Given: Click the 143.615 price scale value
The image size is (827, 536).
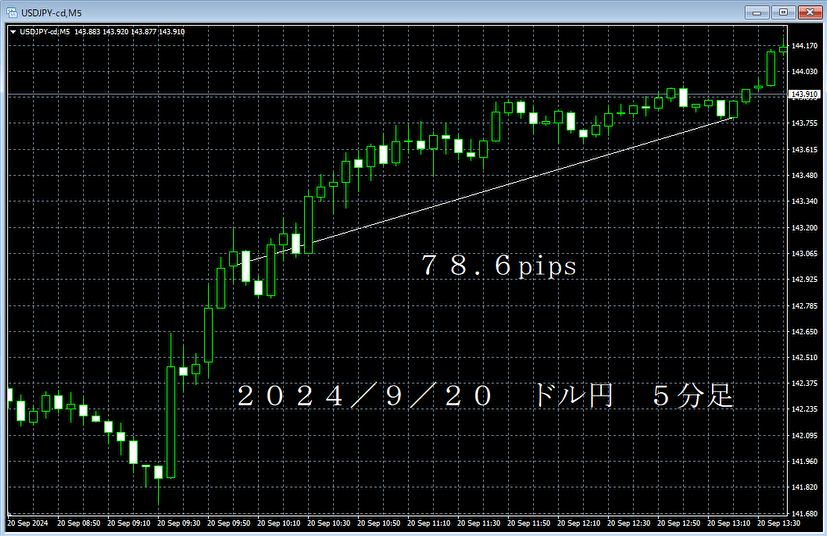Looking at the screenshot, I should pyautogui.click(x=804, y=150).
